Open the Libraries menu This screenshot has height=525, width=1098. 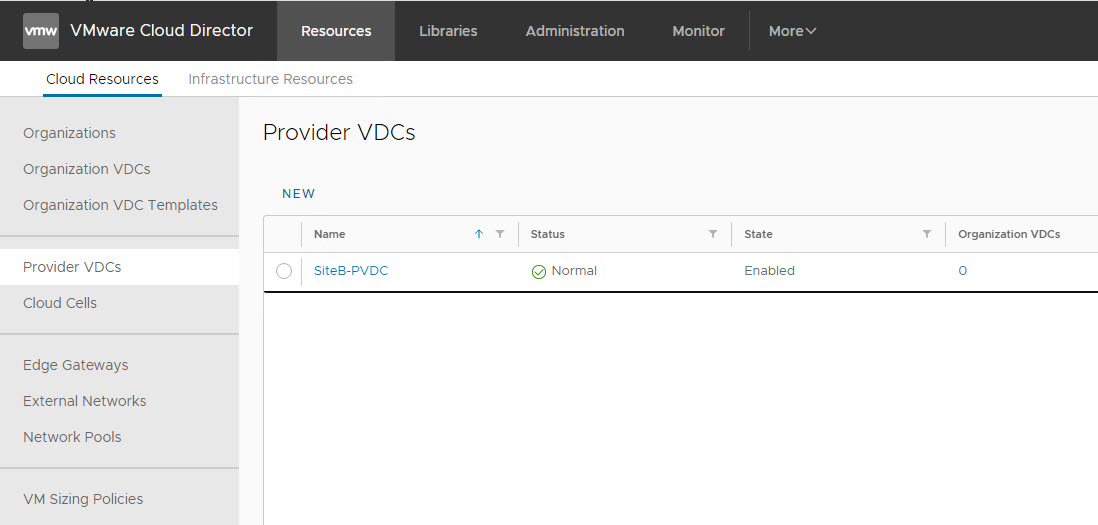448,31
